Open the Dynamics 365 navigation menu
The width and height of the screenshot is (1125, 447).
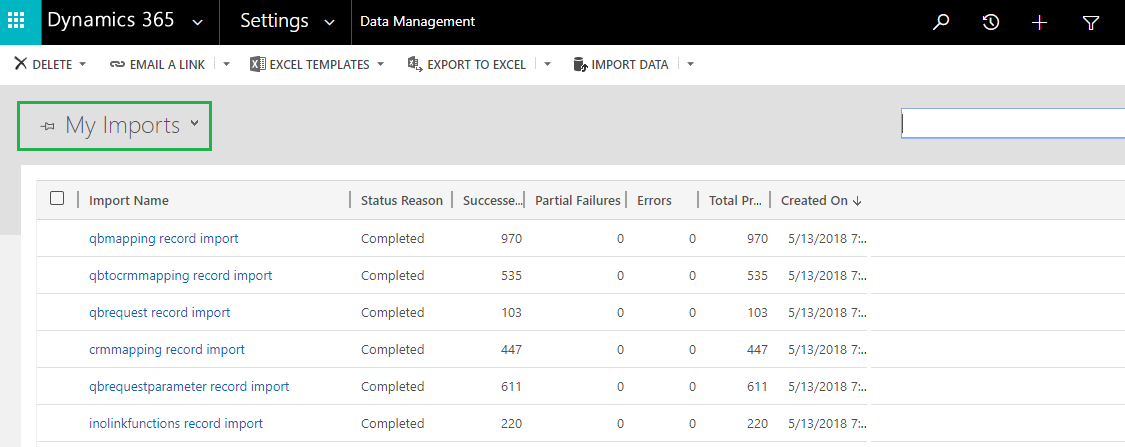[125, 22]
